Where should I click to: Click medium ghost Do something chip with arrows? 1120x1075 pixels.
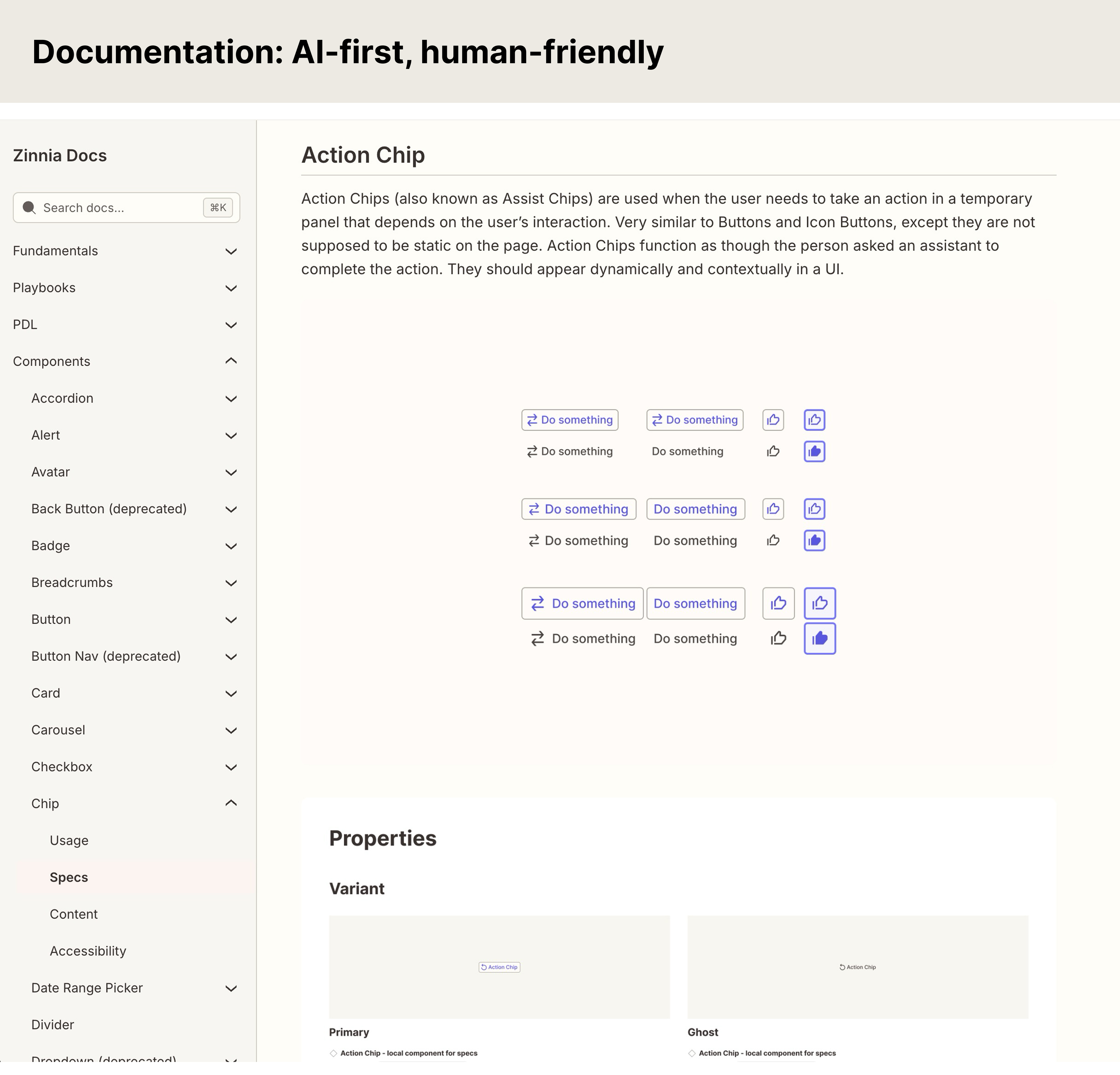pos(579,541)
